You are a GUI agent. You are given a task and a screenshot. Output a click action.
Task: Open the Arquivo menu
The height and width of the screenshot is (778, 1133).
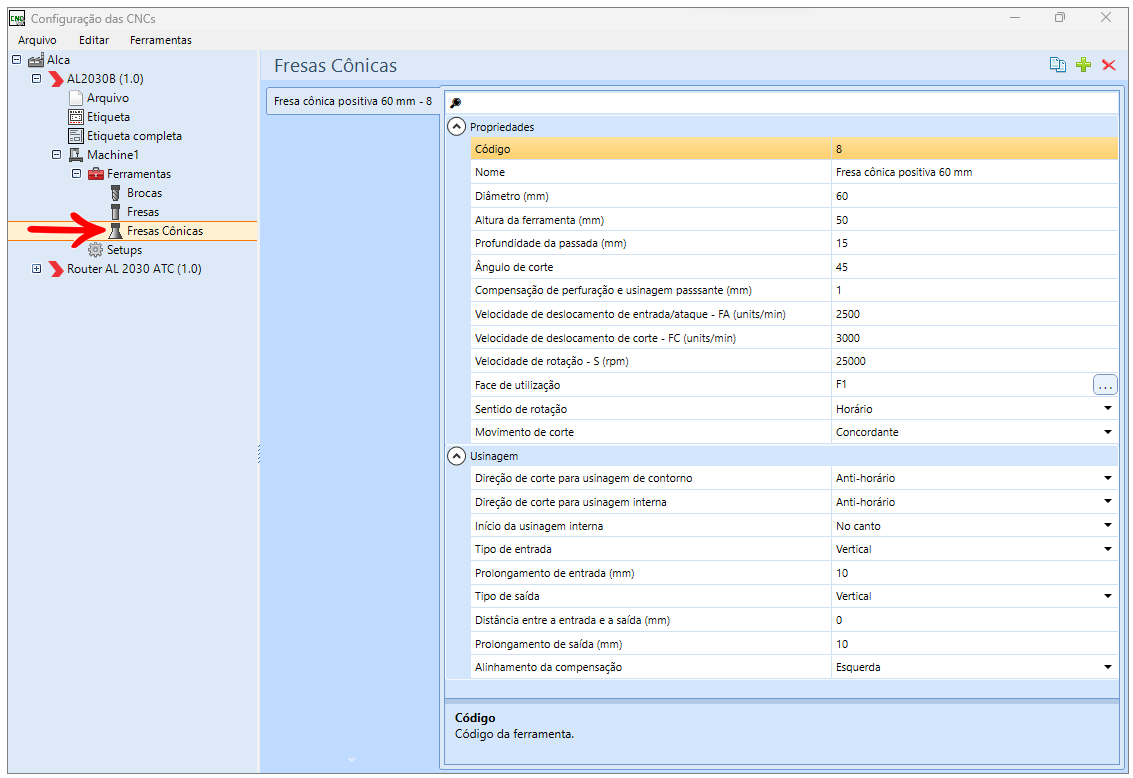pos(37,40)
